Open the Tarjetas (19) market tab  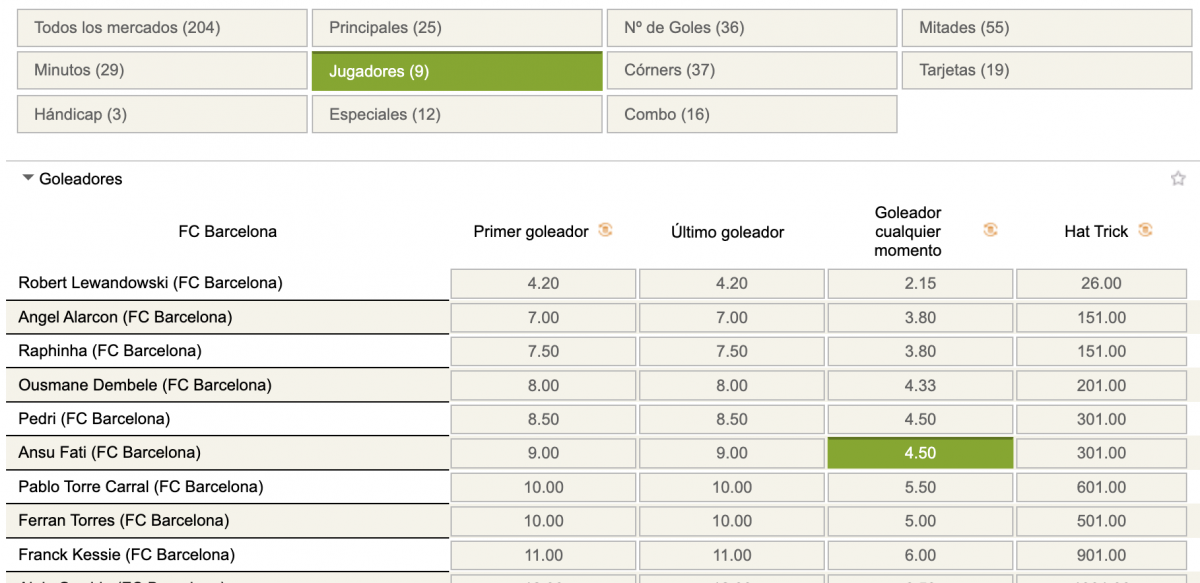(x=1047, y=71)
